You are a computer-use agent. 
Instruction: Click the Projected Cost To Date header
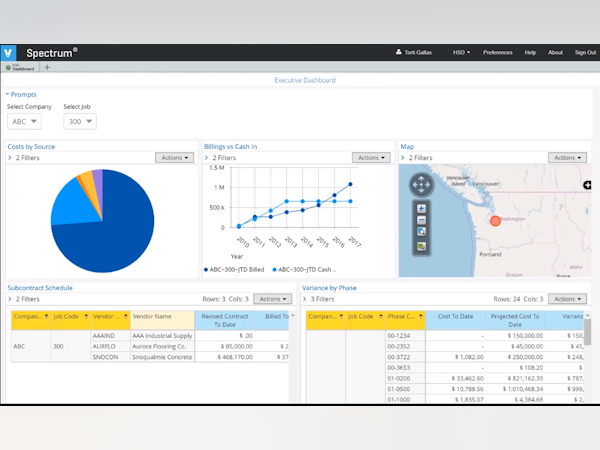coord(515,320)
